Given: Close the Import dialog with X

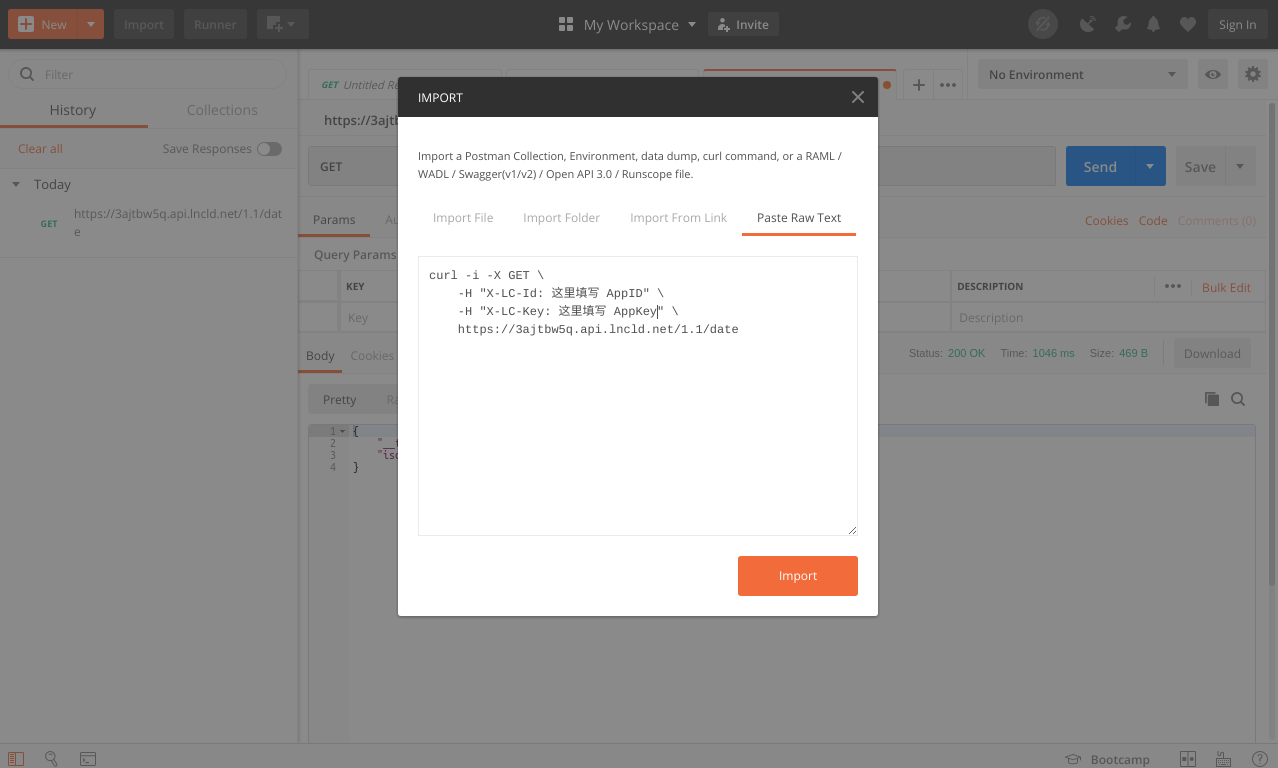Looking at the screenshot, I should click(x=857, y=97).
